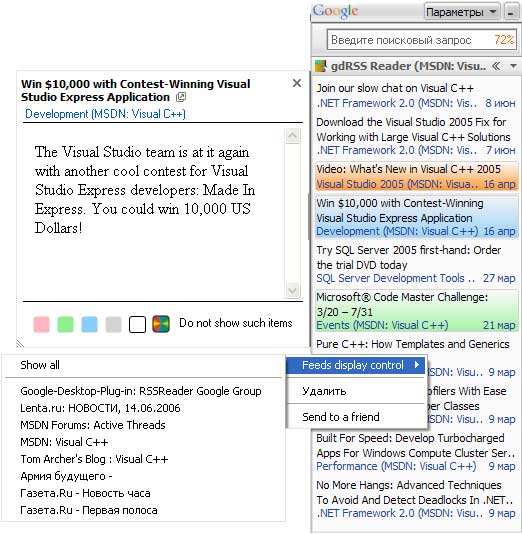This screenshot has height=534, width=522.
Task: Open the Параметры dropdown
Action: pos(462,13)
